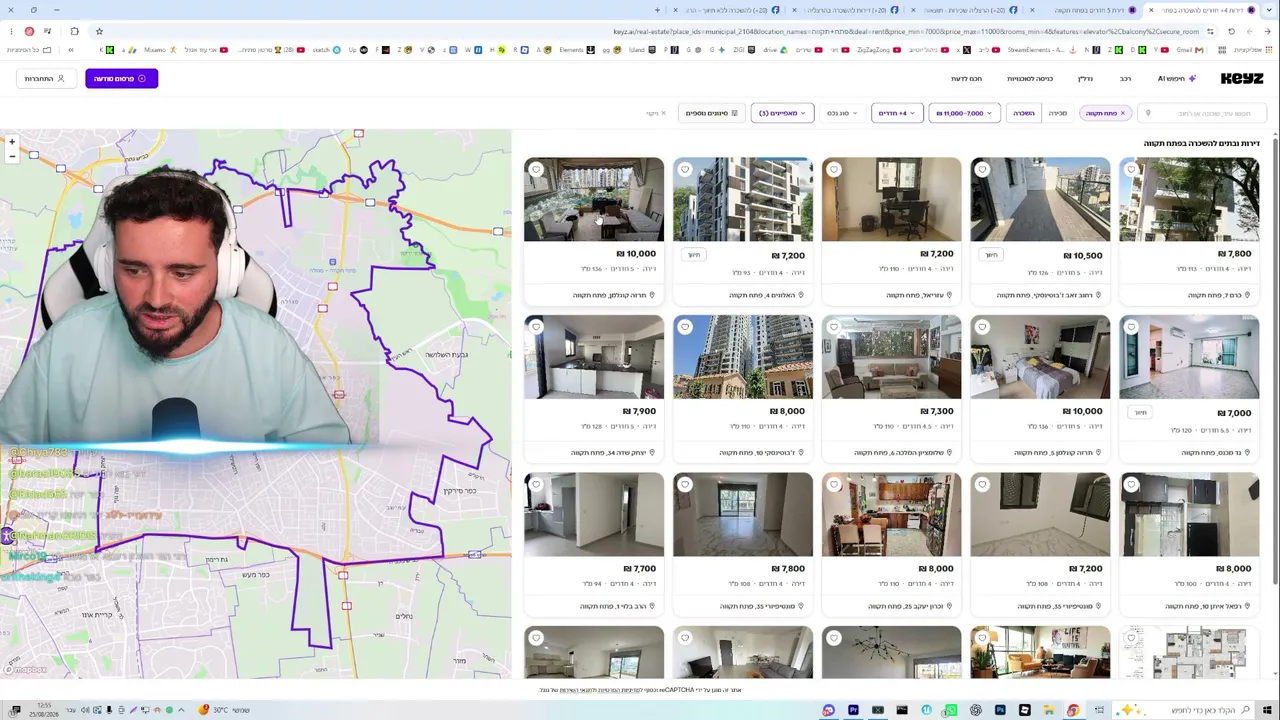Image resolution: width=1280 pixels, height=720 pixels.
Task: Open the Chrome icon in the taskbar
Action: point(1073,710)
